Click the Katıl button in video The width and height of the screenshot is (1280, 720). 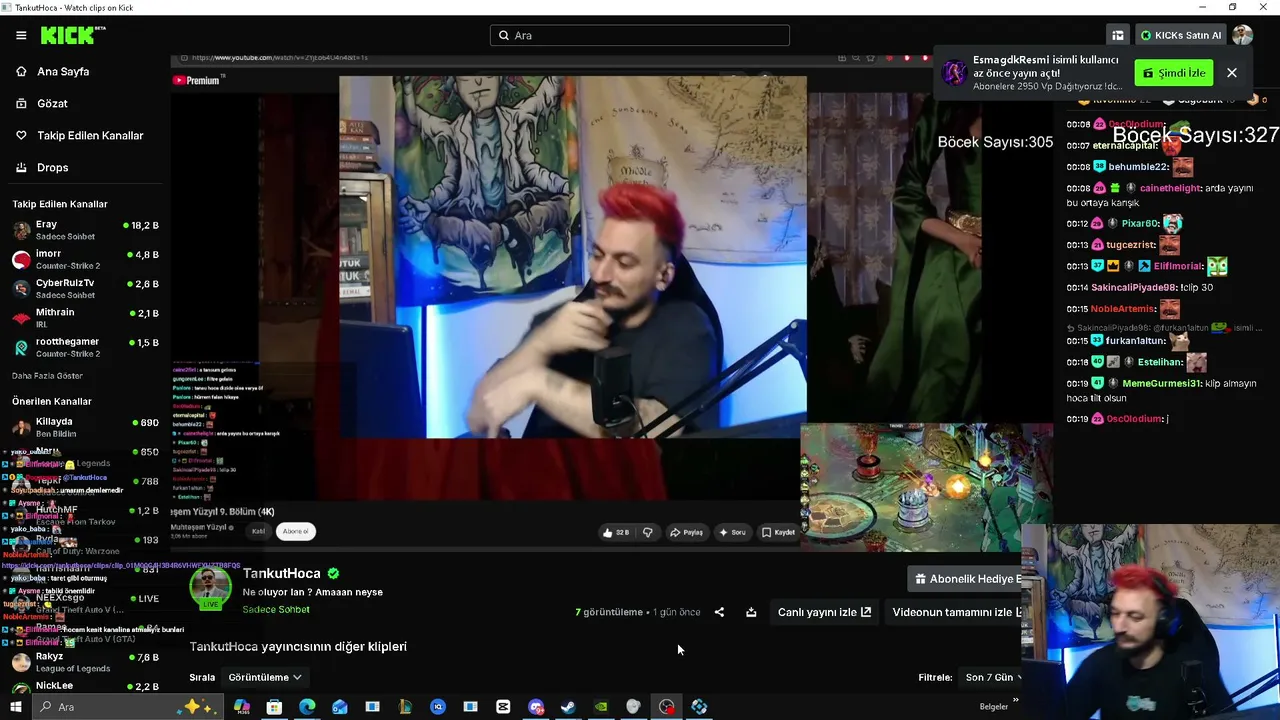pos(258,531)
